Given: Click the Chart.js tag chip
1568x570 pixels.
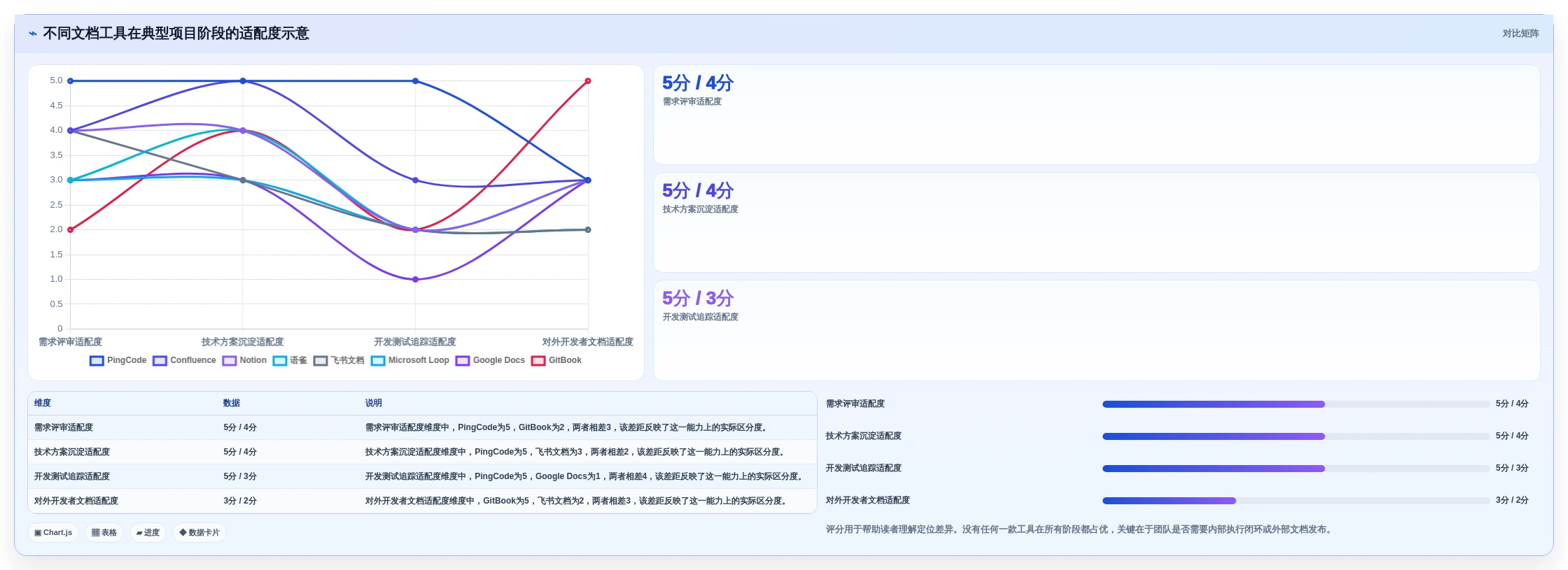Looking at the screenshot, I should [53, 532].
